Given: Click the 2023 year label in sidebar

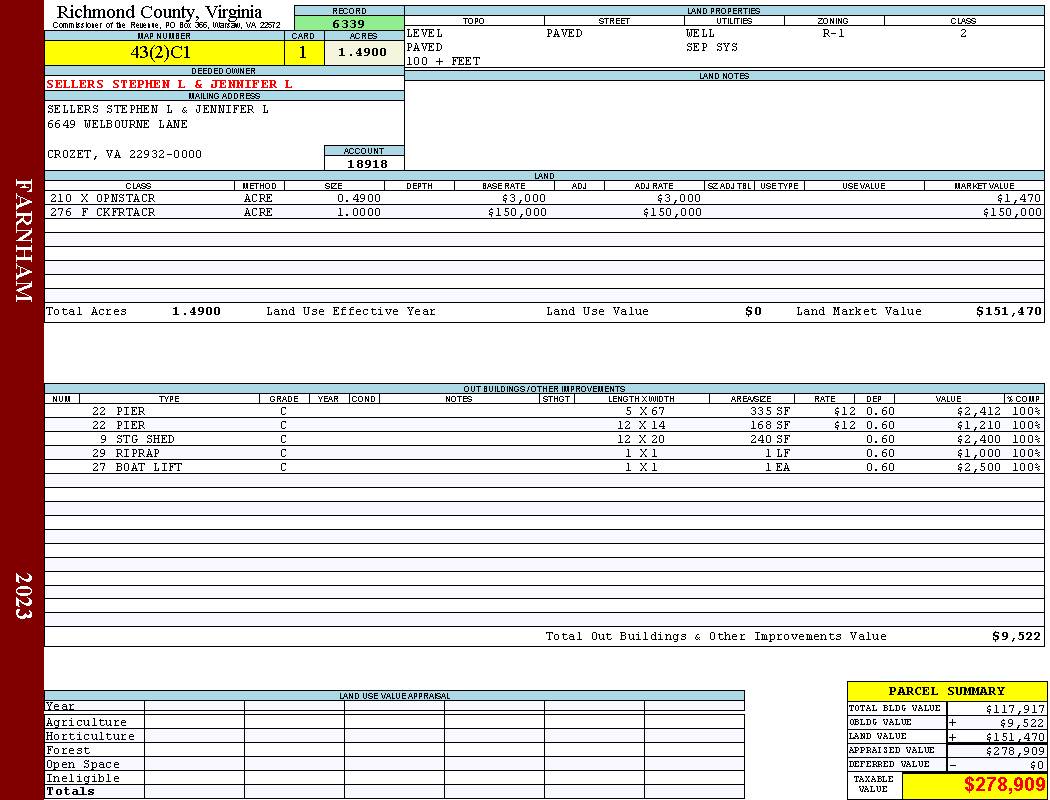Looking at the screenshot, I should tap(23, 596).
